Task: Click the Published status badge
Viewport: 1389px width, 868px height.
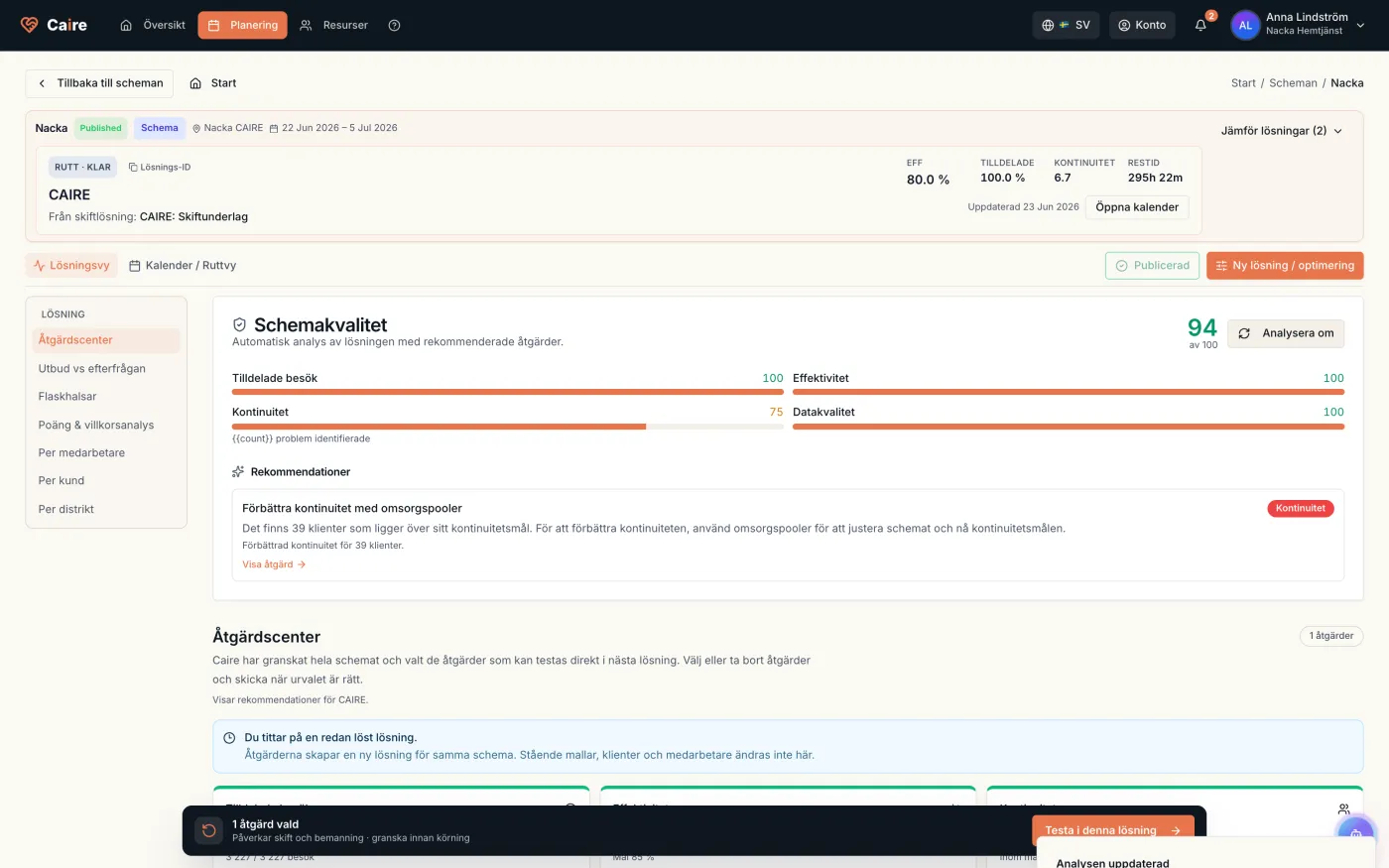Action: pyautogui.click(x=101, y=128)
